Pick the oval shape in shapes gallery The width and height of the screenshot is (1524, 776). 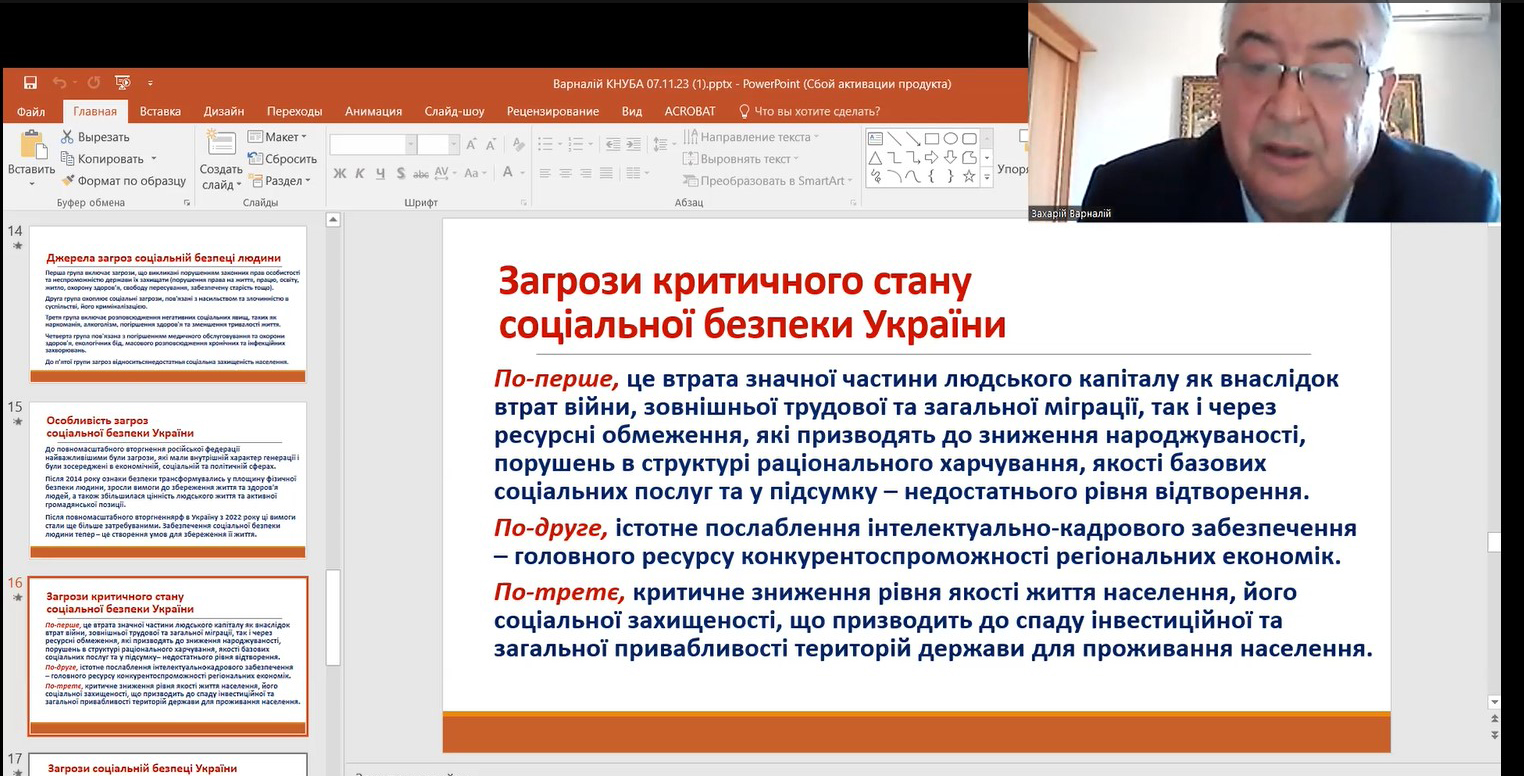[950, 139]
